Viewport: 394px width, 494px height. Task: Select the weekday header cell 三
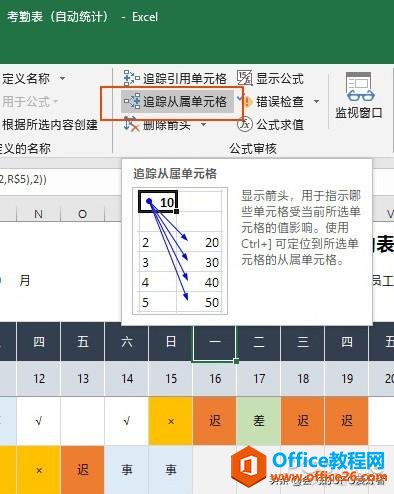(303, 342)
